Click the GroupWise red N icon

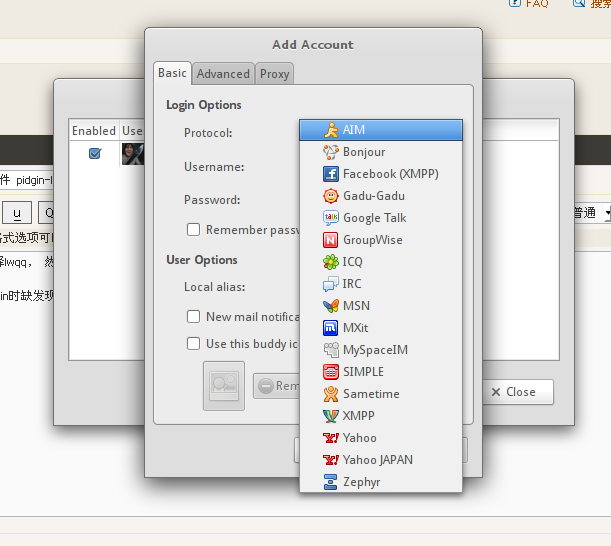tap(330, 240)
